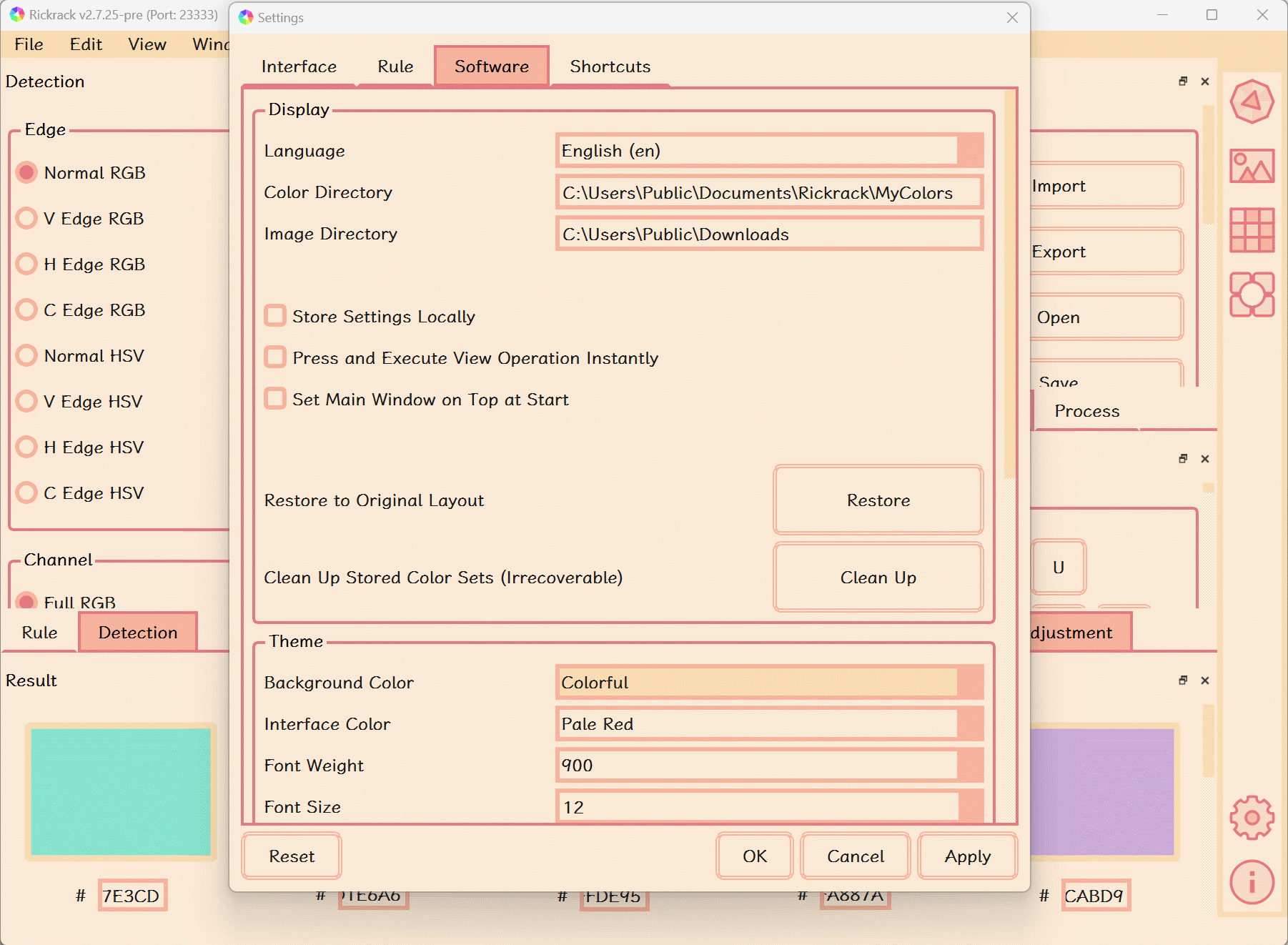
Task: Select Detection tab in main window
Action: pyautogui.click(x=138, y=633)
